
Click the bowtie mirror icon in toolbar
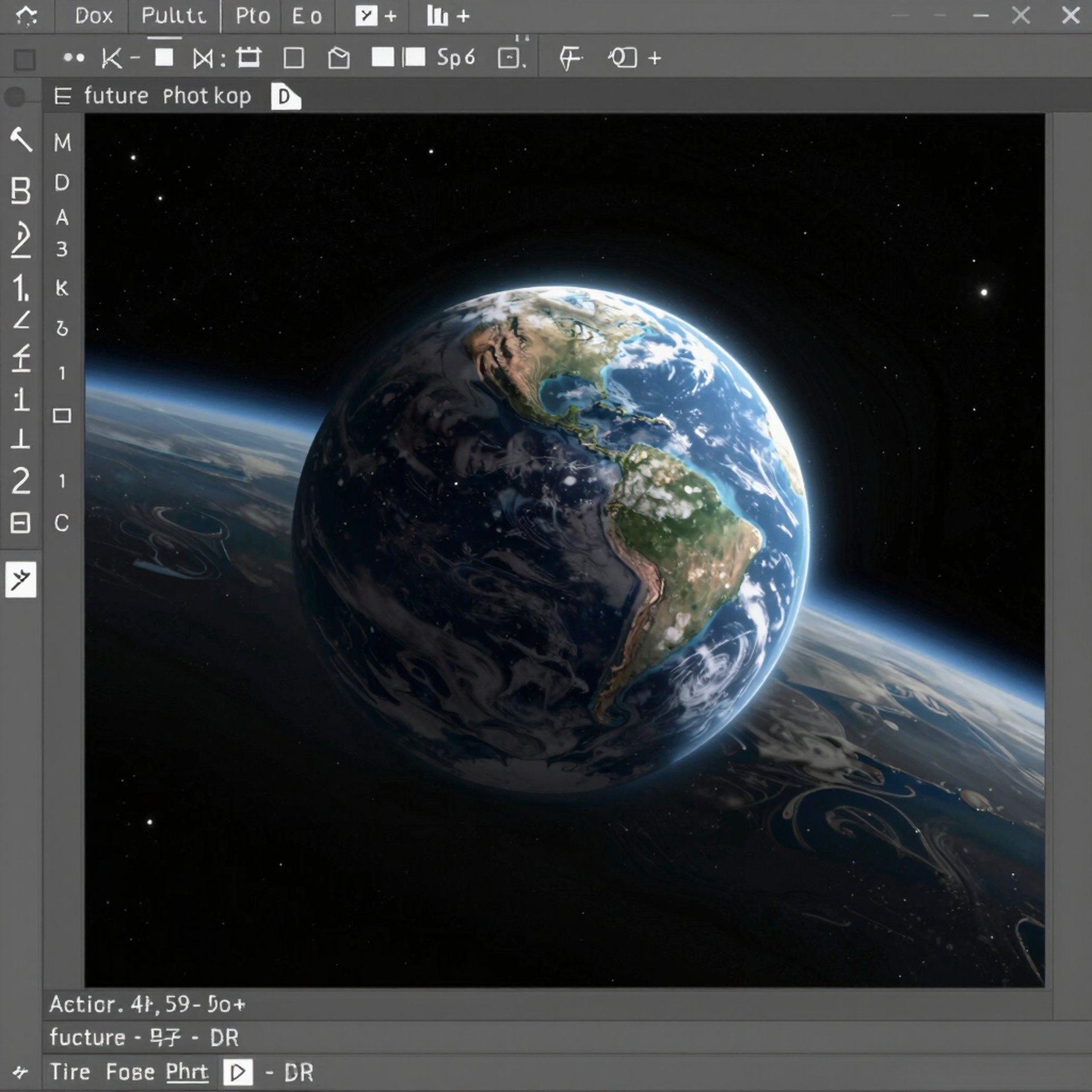pos(203,59)
